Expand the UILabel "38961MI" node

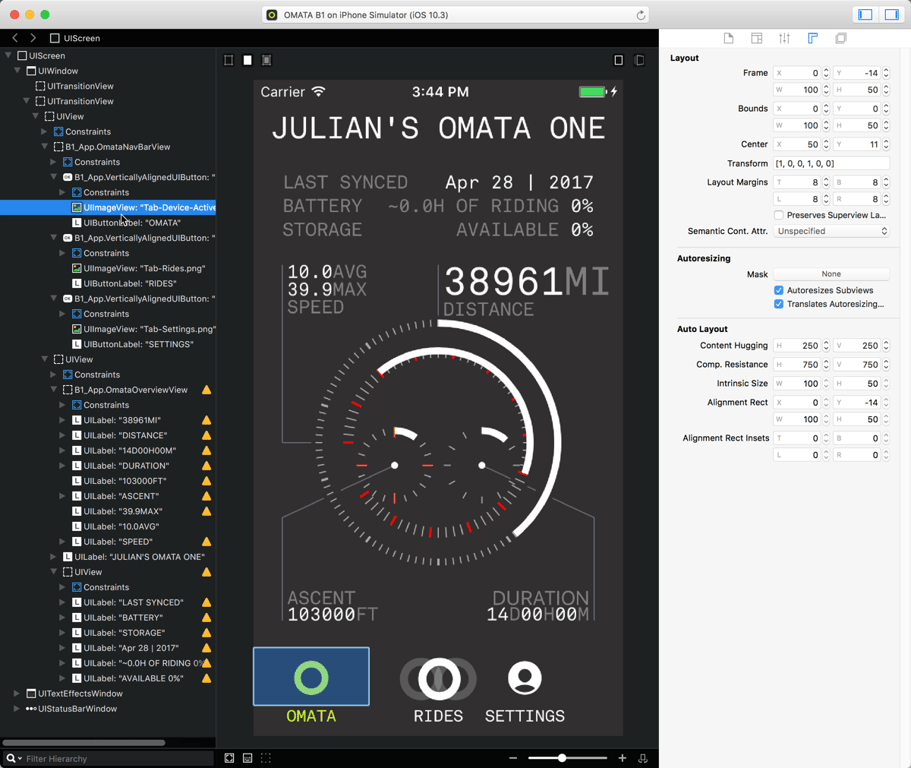pyautogui.click(x=62, y=420)
